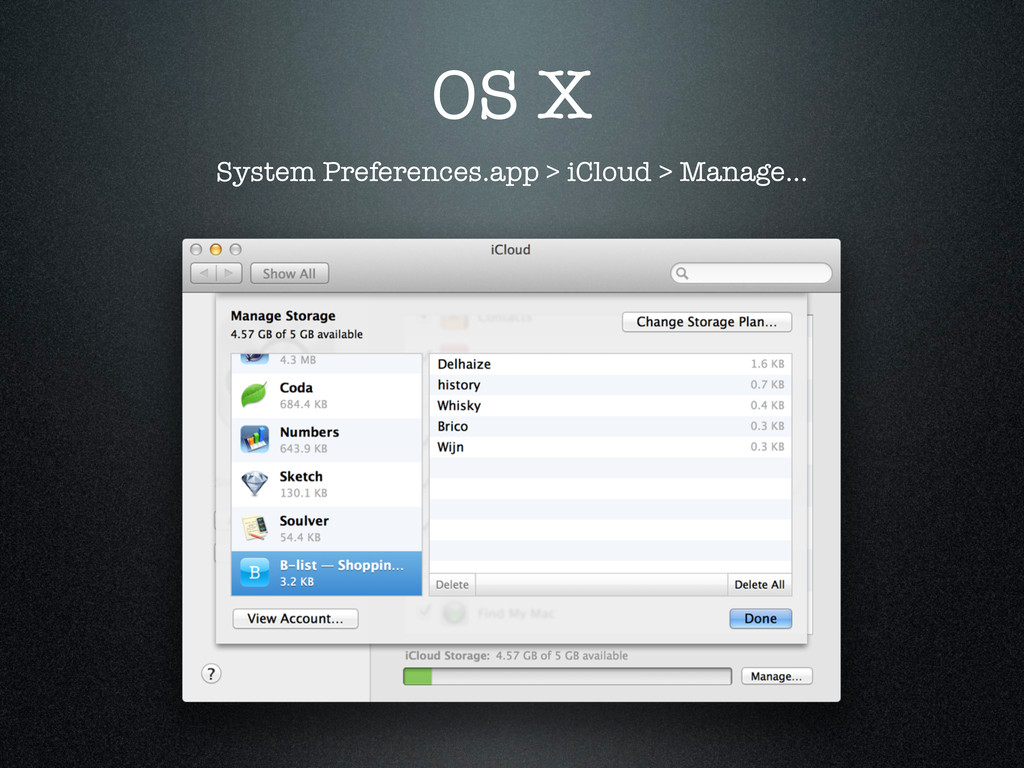The width and height of the screenshot is (1024, 768).
Task: Select the Wijn document row
Action: (610, 447)
